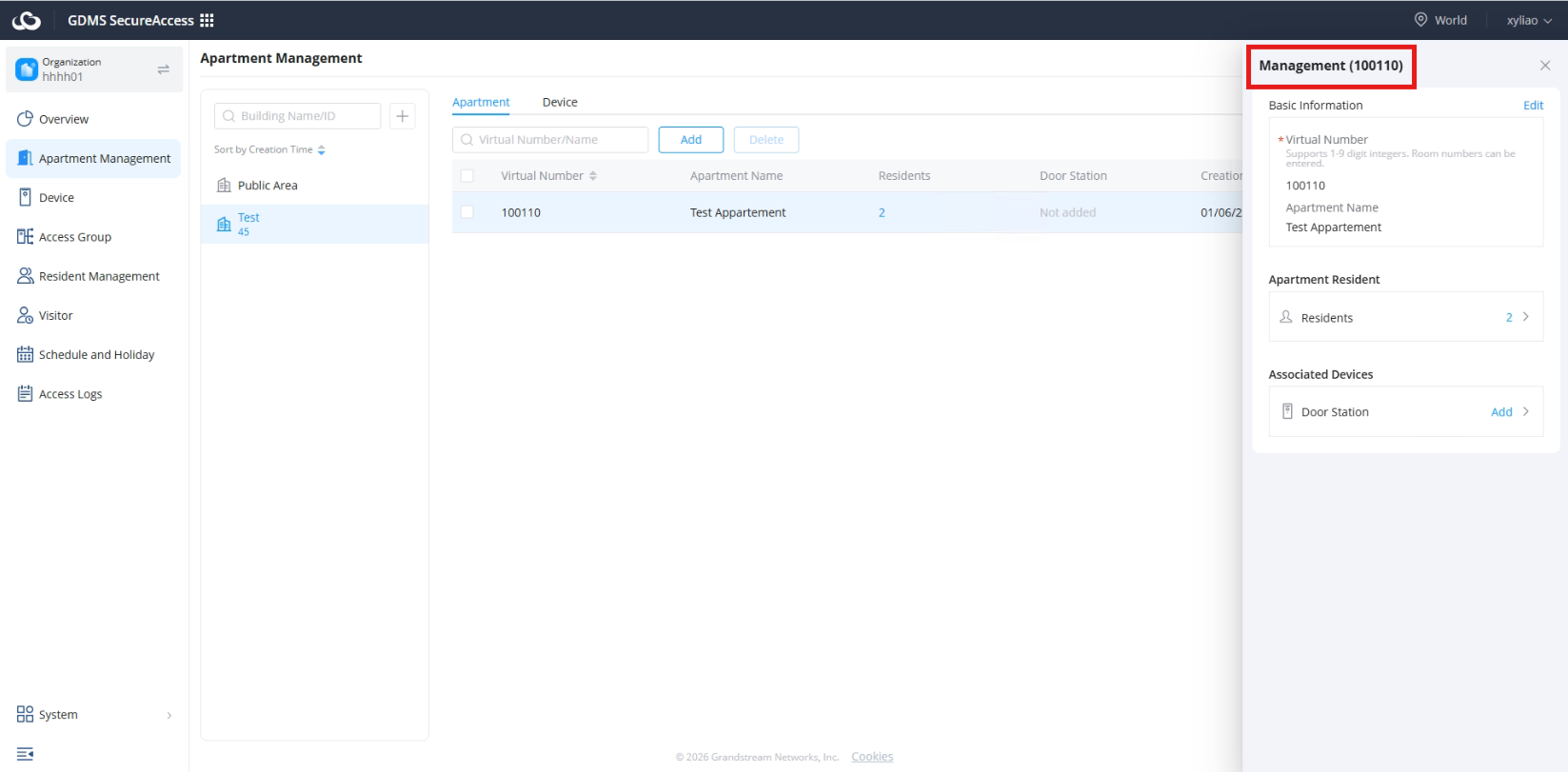This screenshot has width=1568, height=772.
Task: Collapse the sidebar using bottom menu icon
Action: click(x=26, y=754)
